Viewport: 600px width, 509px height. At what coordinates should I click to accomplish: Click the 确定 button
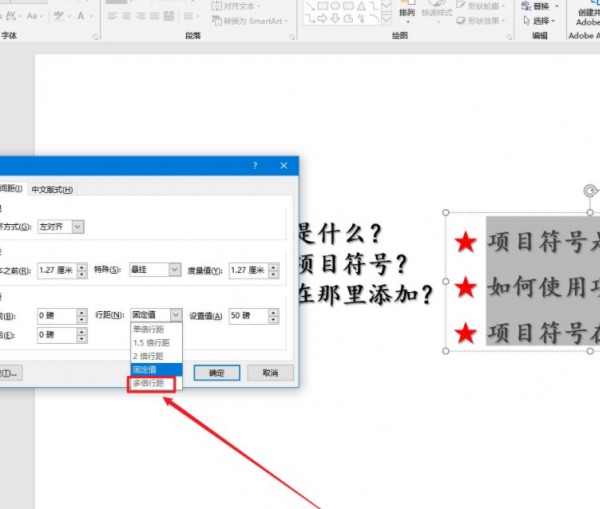tap(217, 373)
